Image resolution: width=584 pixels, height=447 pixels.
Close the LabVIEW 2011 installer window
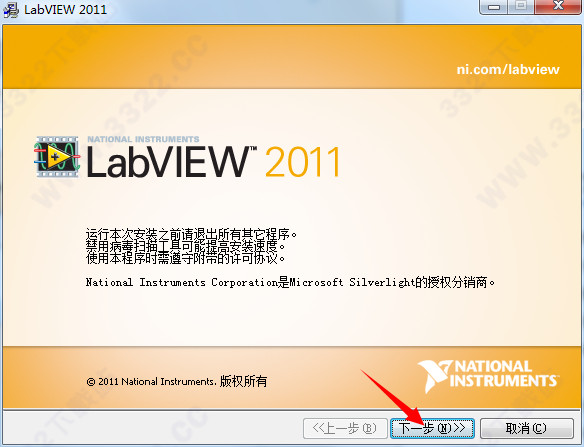(x=558, y=7)
